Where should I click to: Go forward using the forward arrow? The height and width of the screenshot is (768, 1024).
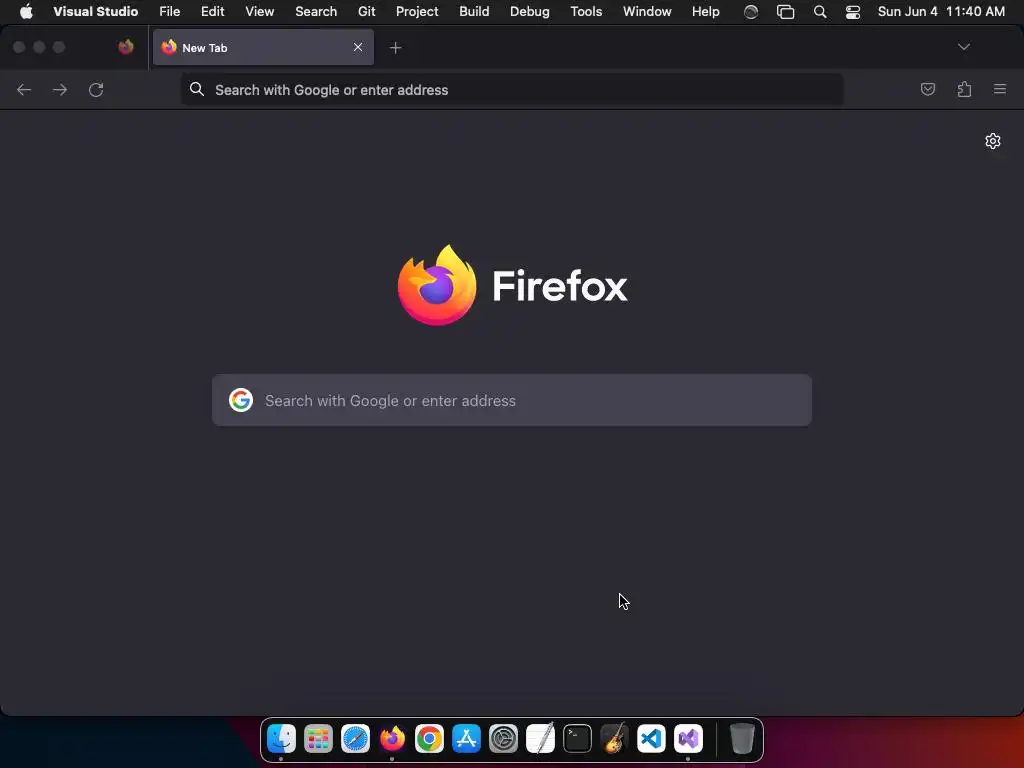pyautogui.click(x=60, y=89)
